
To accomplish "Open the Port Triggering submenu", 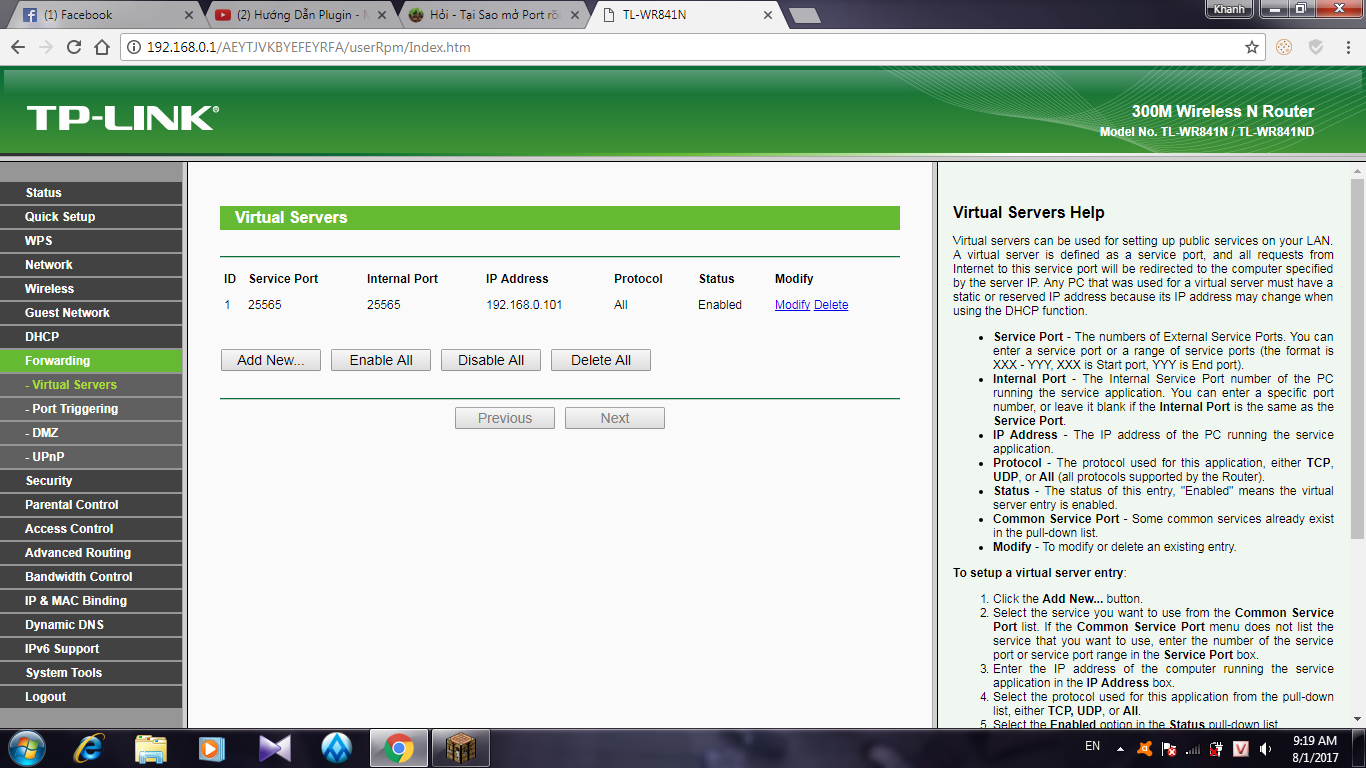I will pos(91,409).
